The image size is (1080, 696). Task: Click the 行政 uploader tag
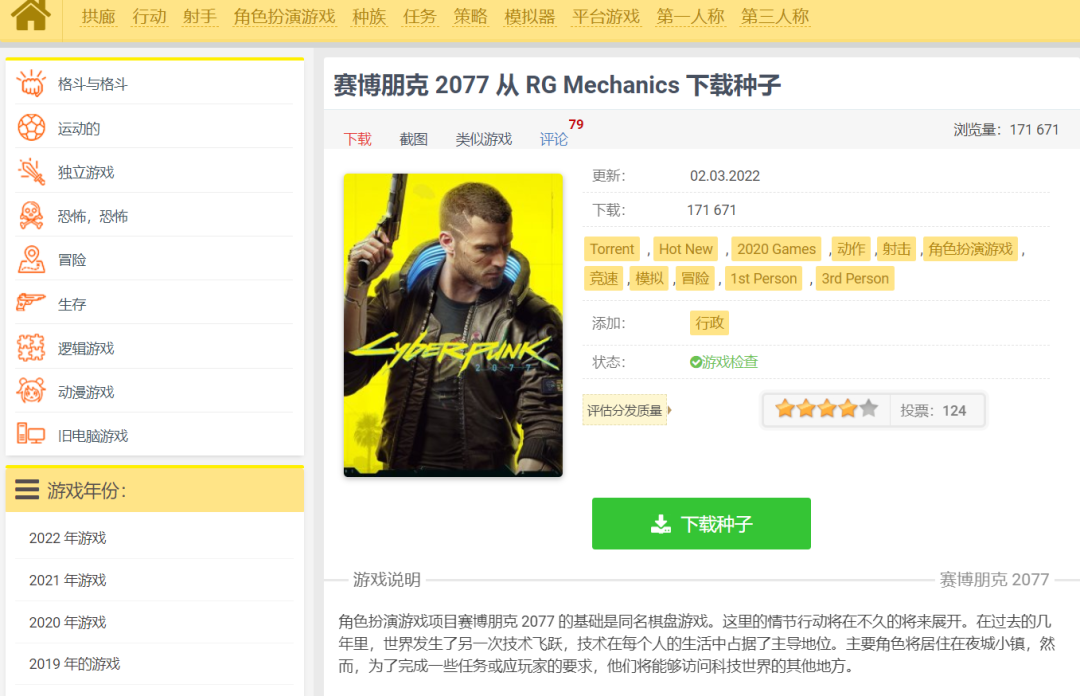pyautogui.click(x=709, y=323)
